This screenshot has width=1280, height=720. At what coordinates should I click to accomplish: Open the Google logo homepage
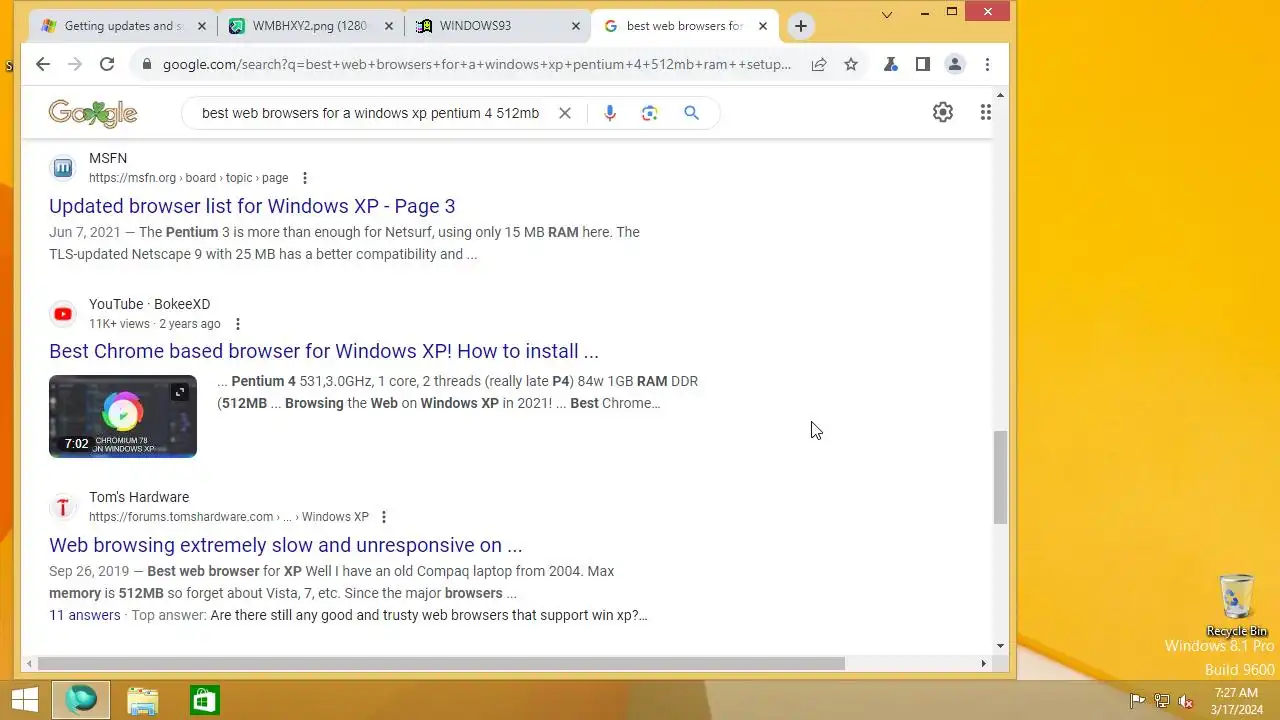tap(93, 113)
